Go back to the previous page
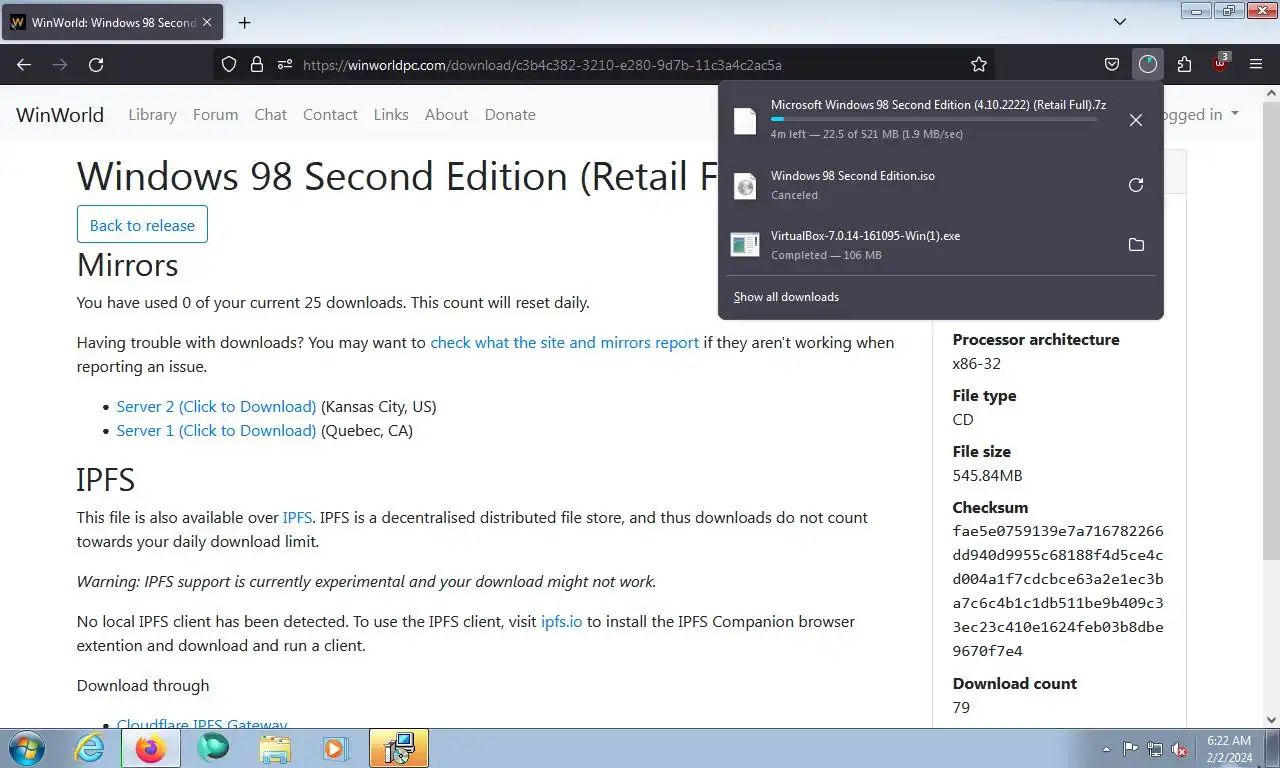 (x=24, y=65)
